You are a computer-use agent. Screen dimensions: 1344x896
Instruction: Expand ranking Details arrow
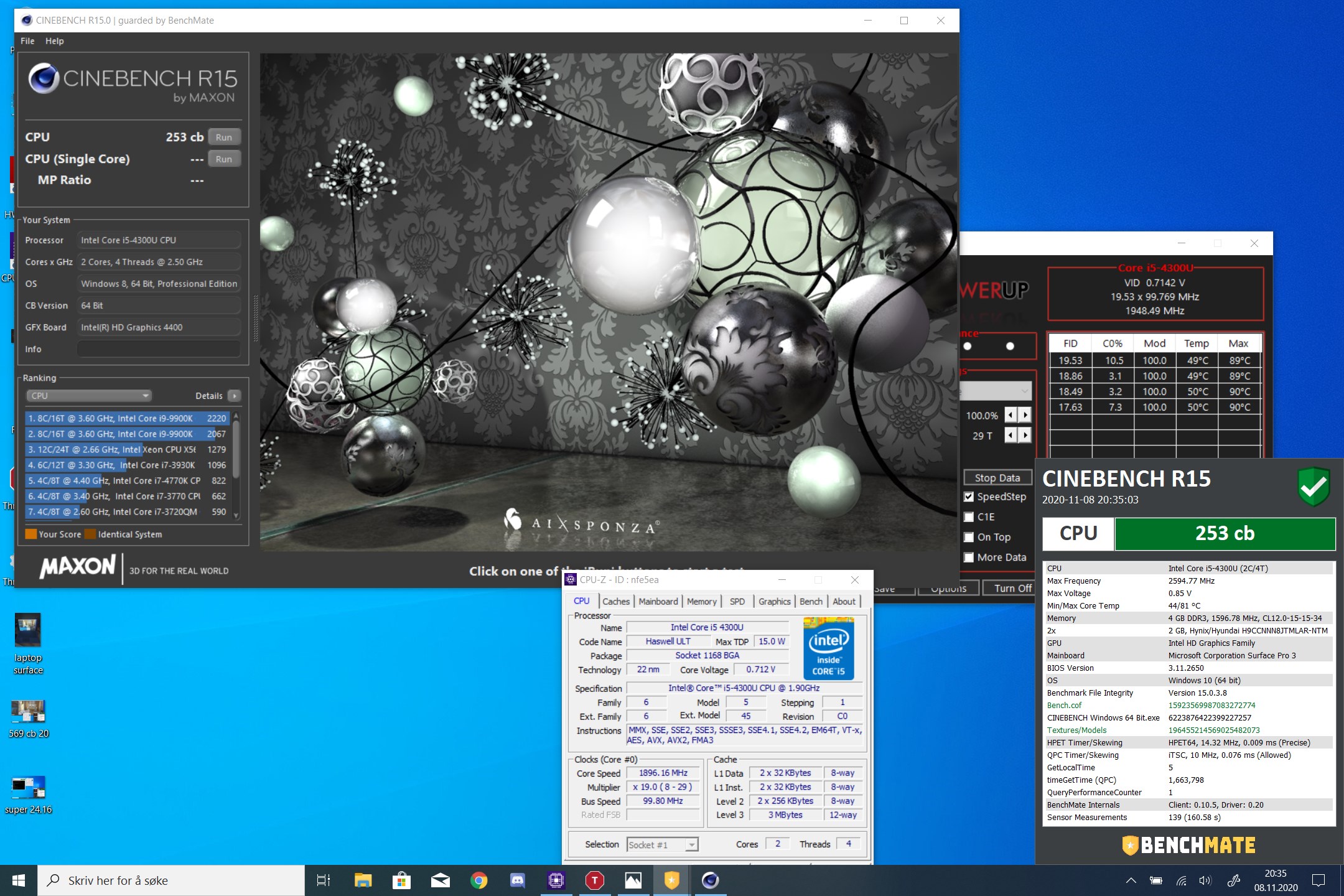[x=235, y=396]
